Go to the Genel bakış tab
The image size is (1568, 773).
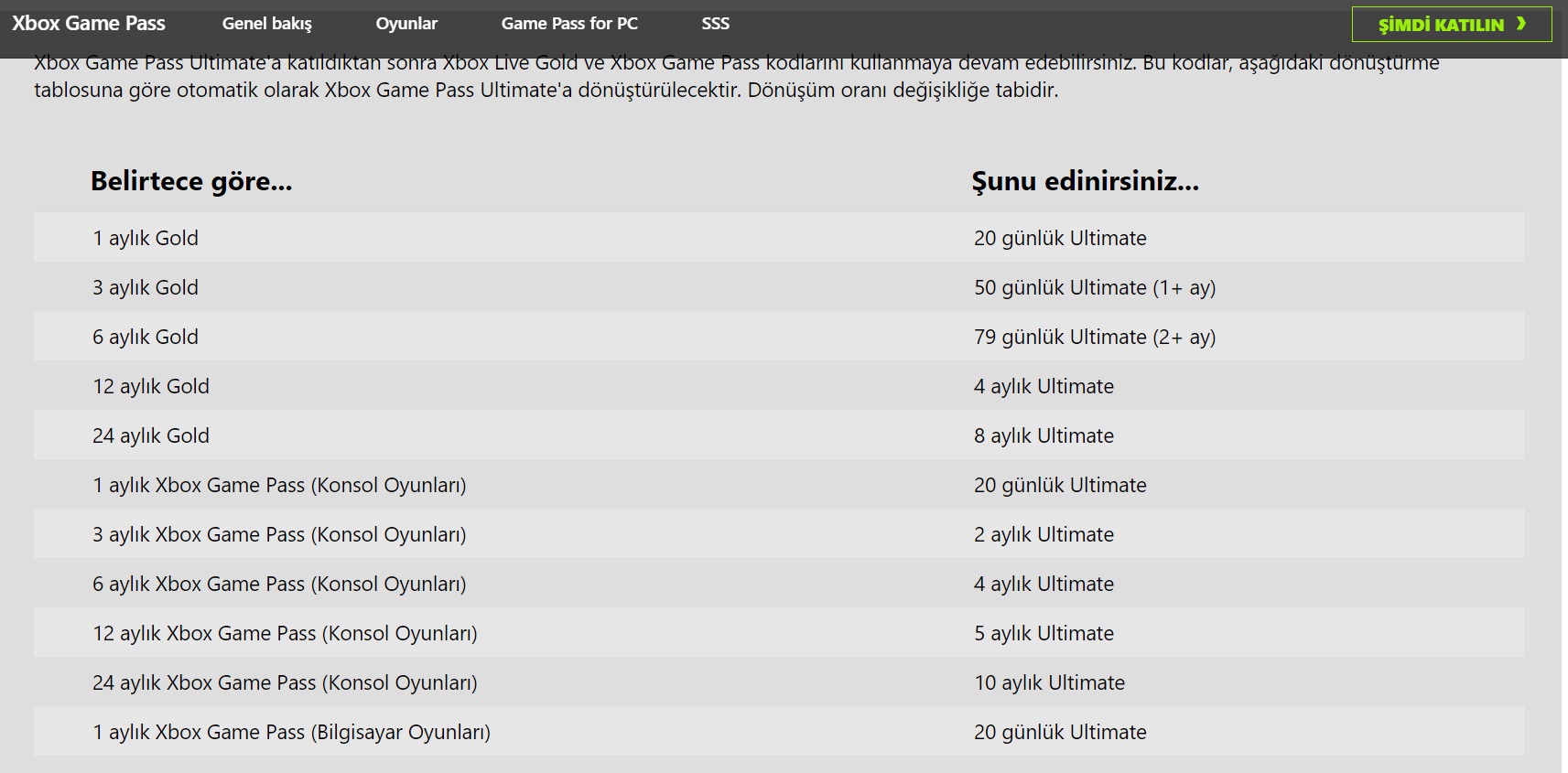click(267, 24)
